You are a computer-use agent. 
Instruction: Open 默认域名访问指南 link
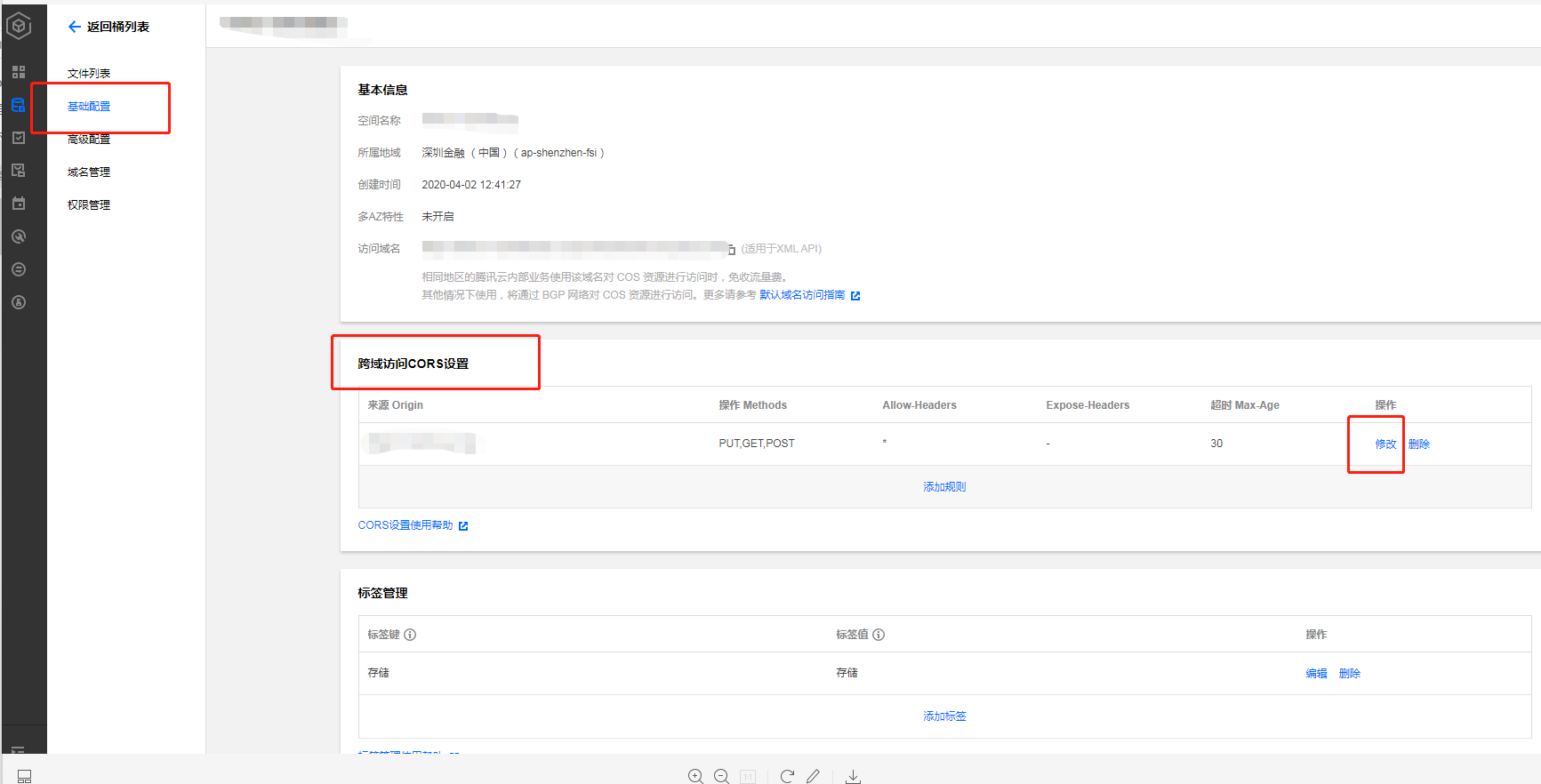click(802, 295)
